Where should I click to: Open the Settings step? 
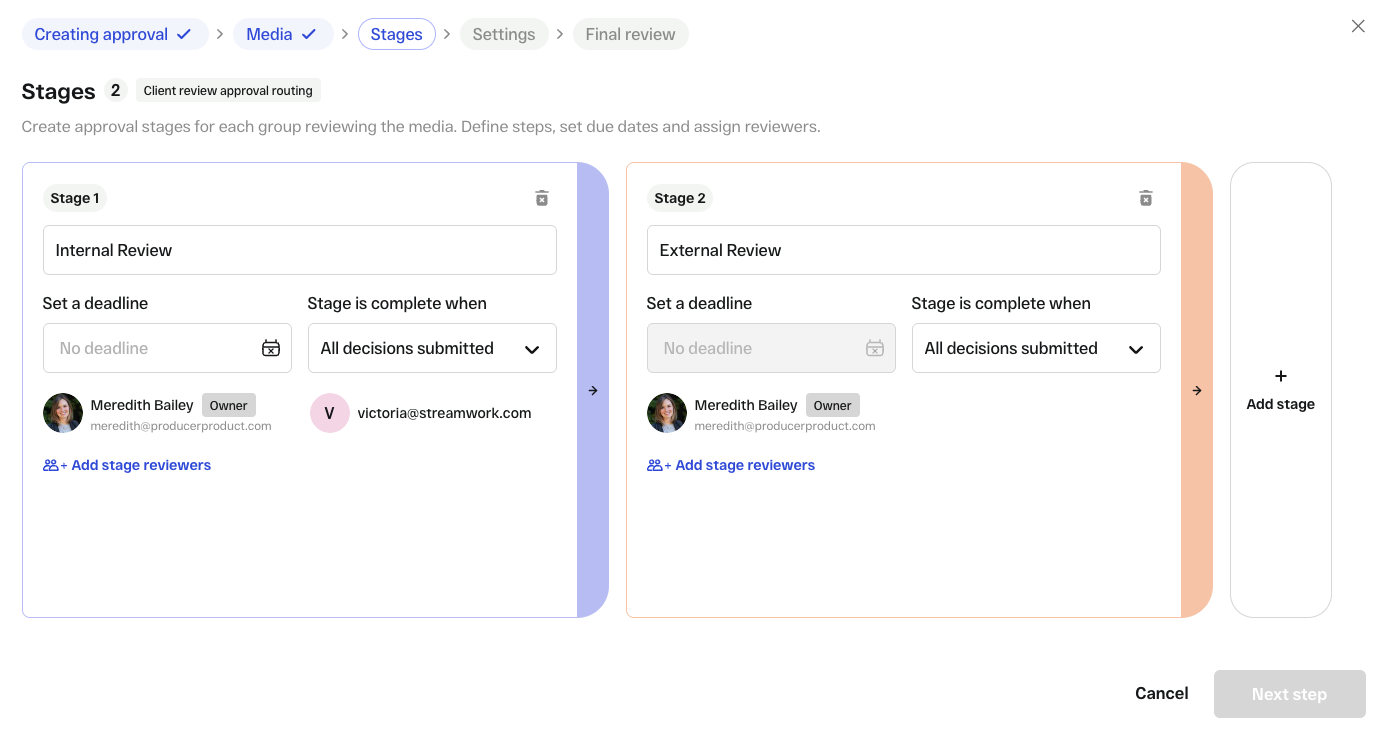504,34
